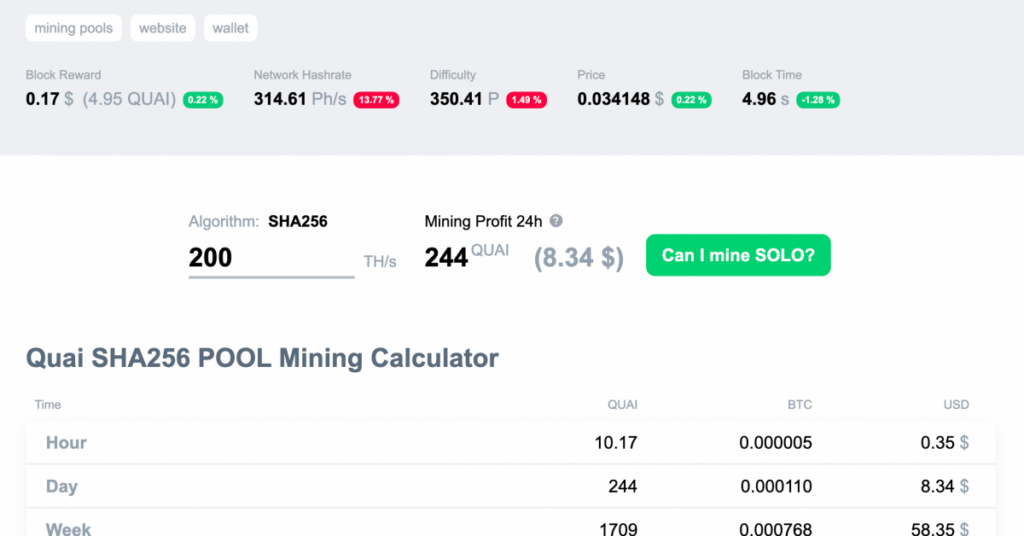
Task: Select the TH/s hashrate unit label
Action: point(380,262)
